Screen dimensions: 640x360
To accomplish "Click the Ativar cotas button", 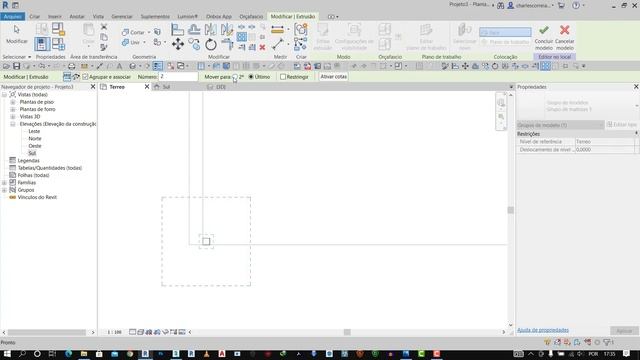I will point(333,77).
